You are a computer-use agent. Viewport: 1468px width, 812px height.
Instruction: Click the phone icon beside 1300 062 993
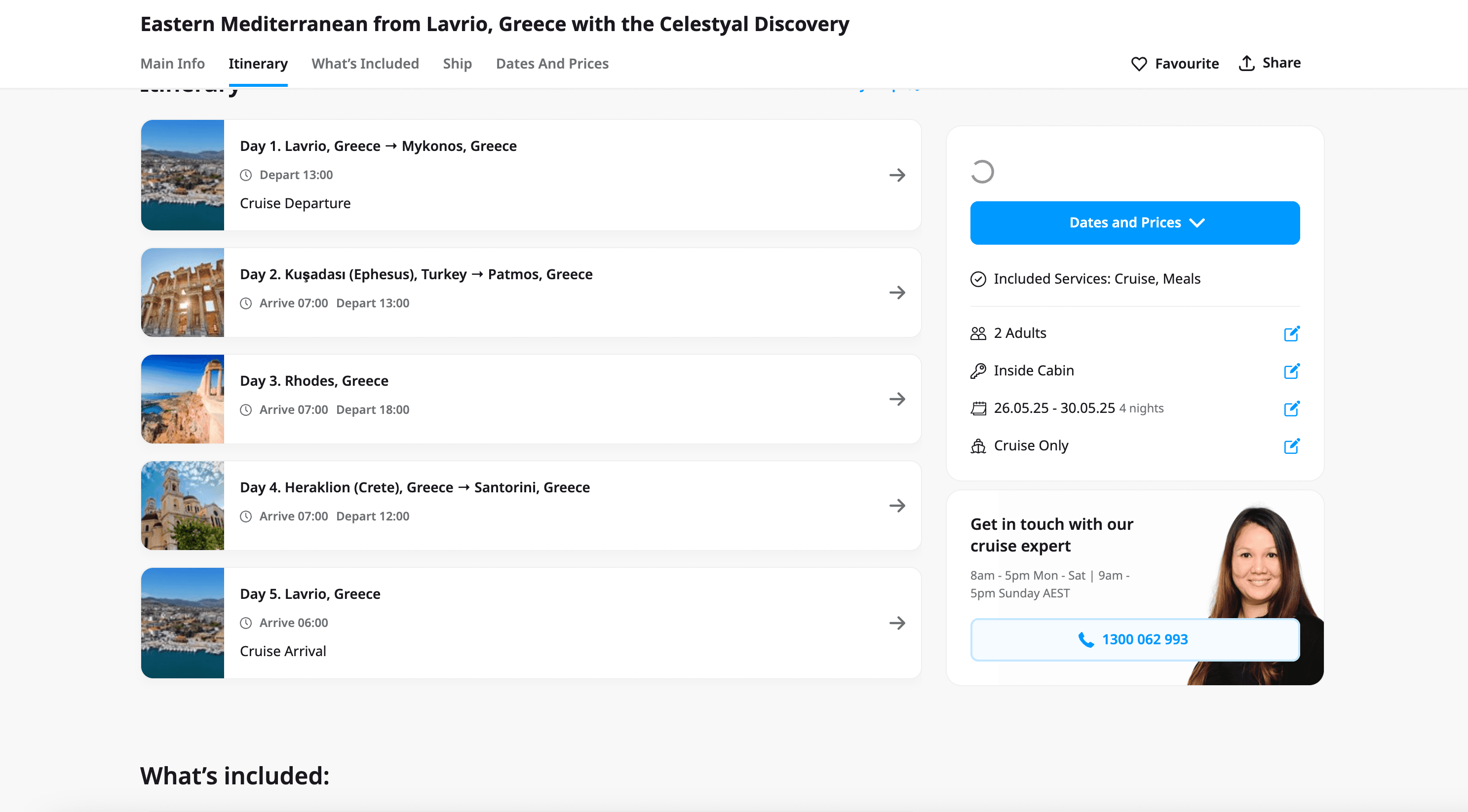pyautogui.click(x=1086, y=640)
